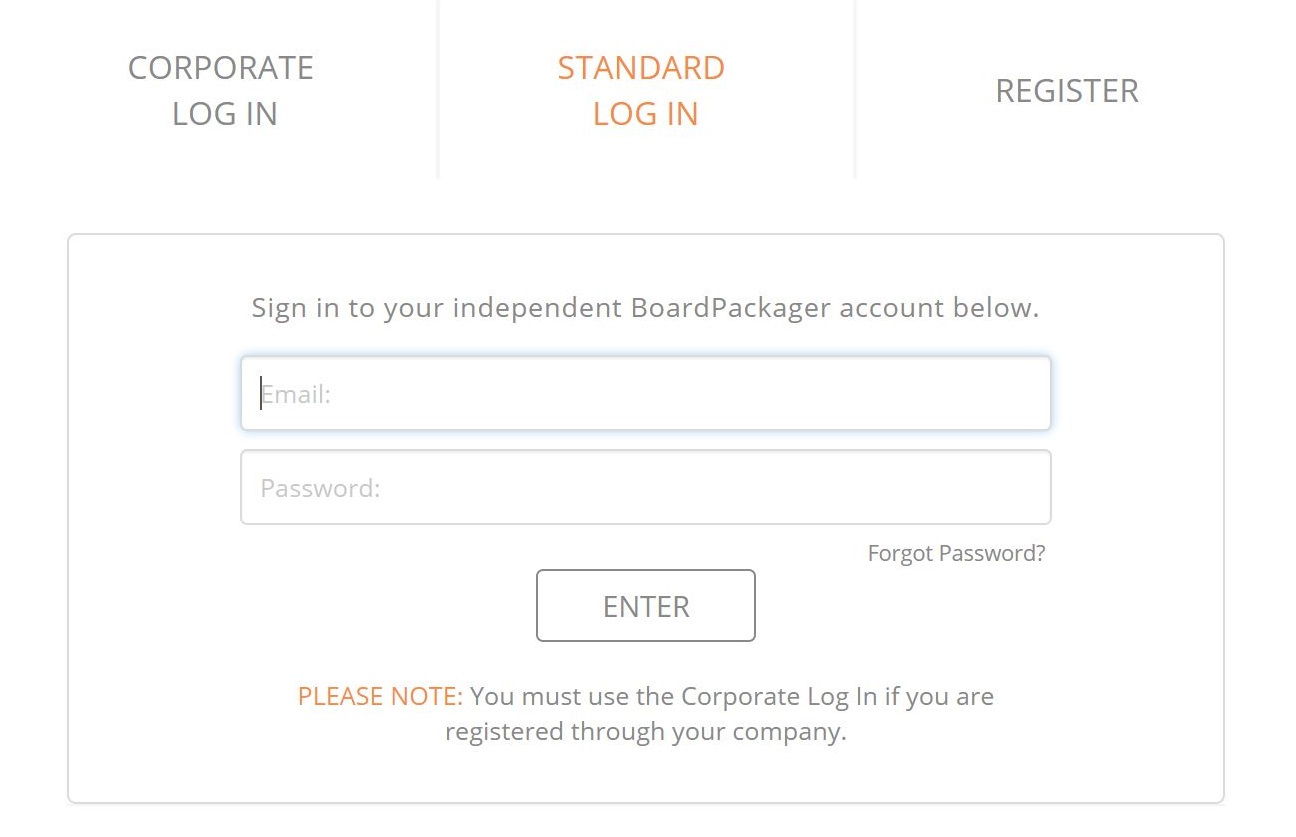Select the Password box before entering credentials

pos(645,487)
